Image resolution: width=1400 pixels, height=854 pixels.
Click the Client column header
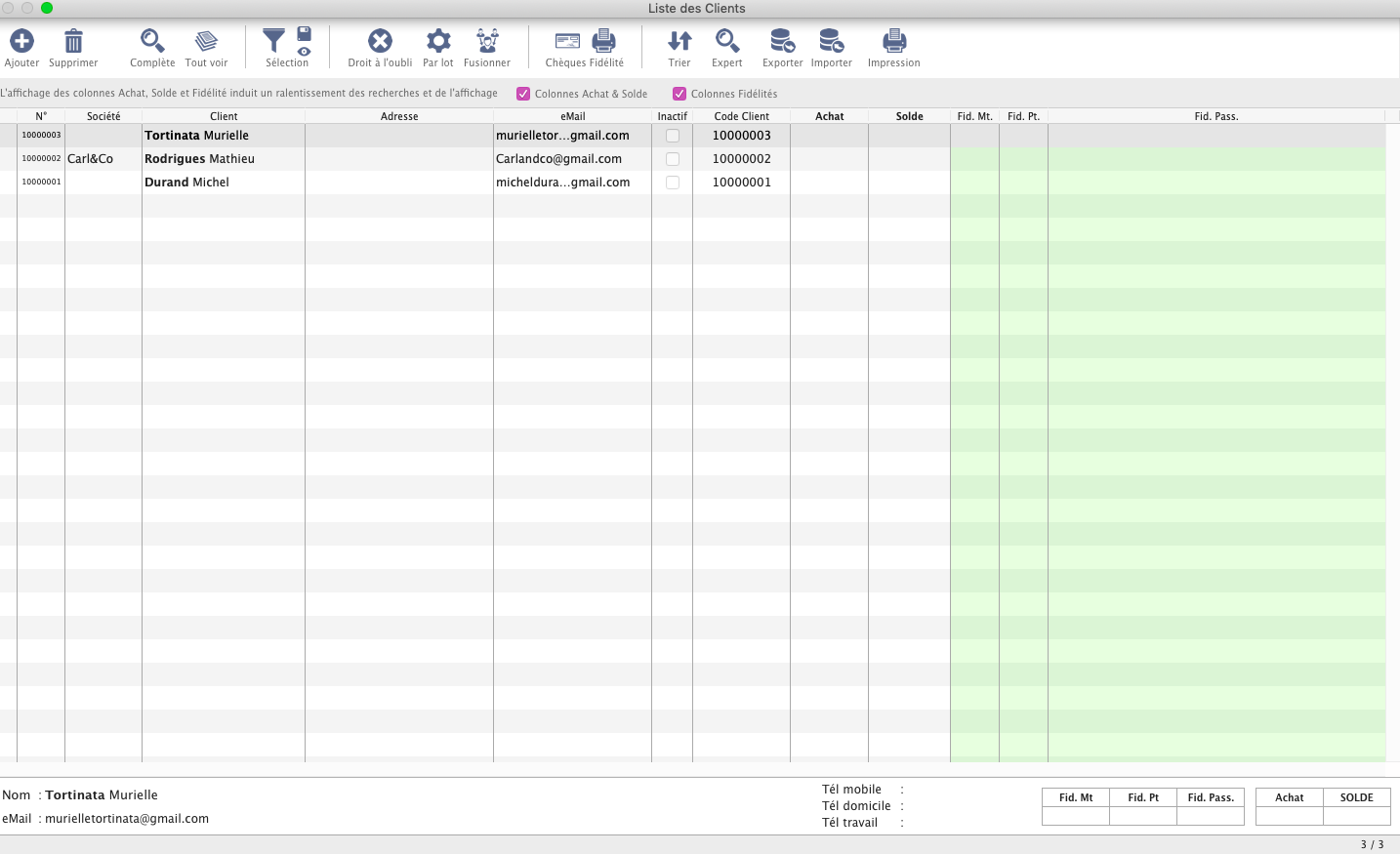coord(224,116)
